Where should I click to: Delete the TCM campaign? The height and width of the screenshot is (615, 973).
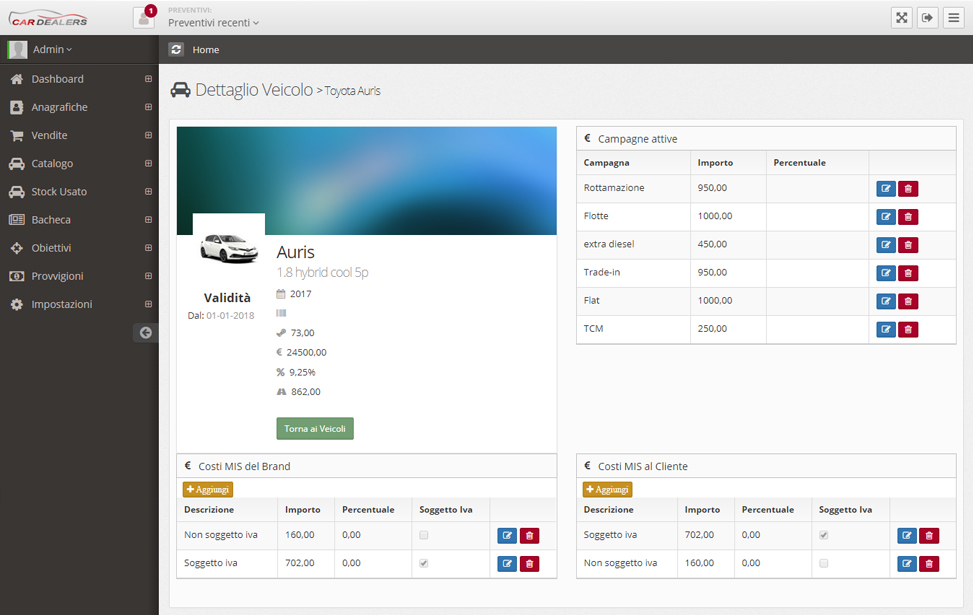coord(908,330)
